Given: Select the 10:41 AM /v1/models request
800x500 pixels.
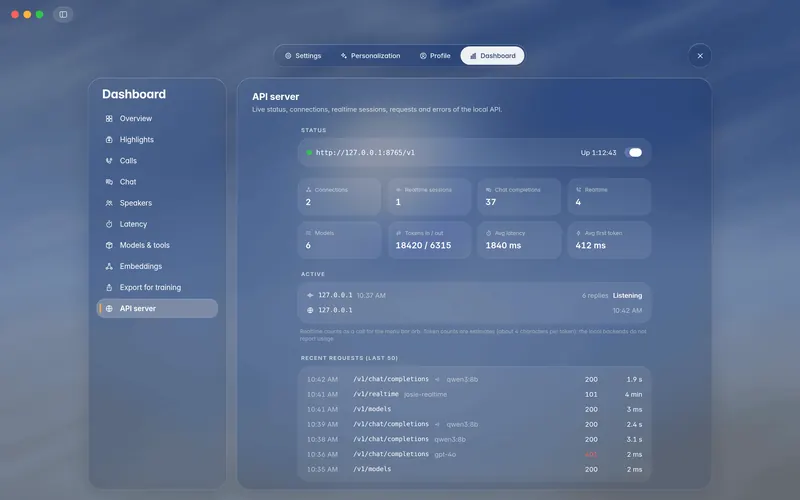Looking at the screenshot, I should [x=474, y=409].
